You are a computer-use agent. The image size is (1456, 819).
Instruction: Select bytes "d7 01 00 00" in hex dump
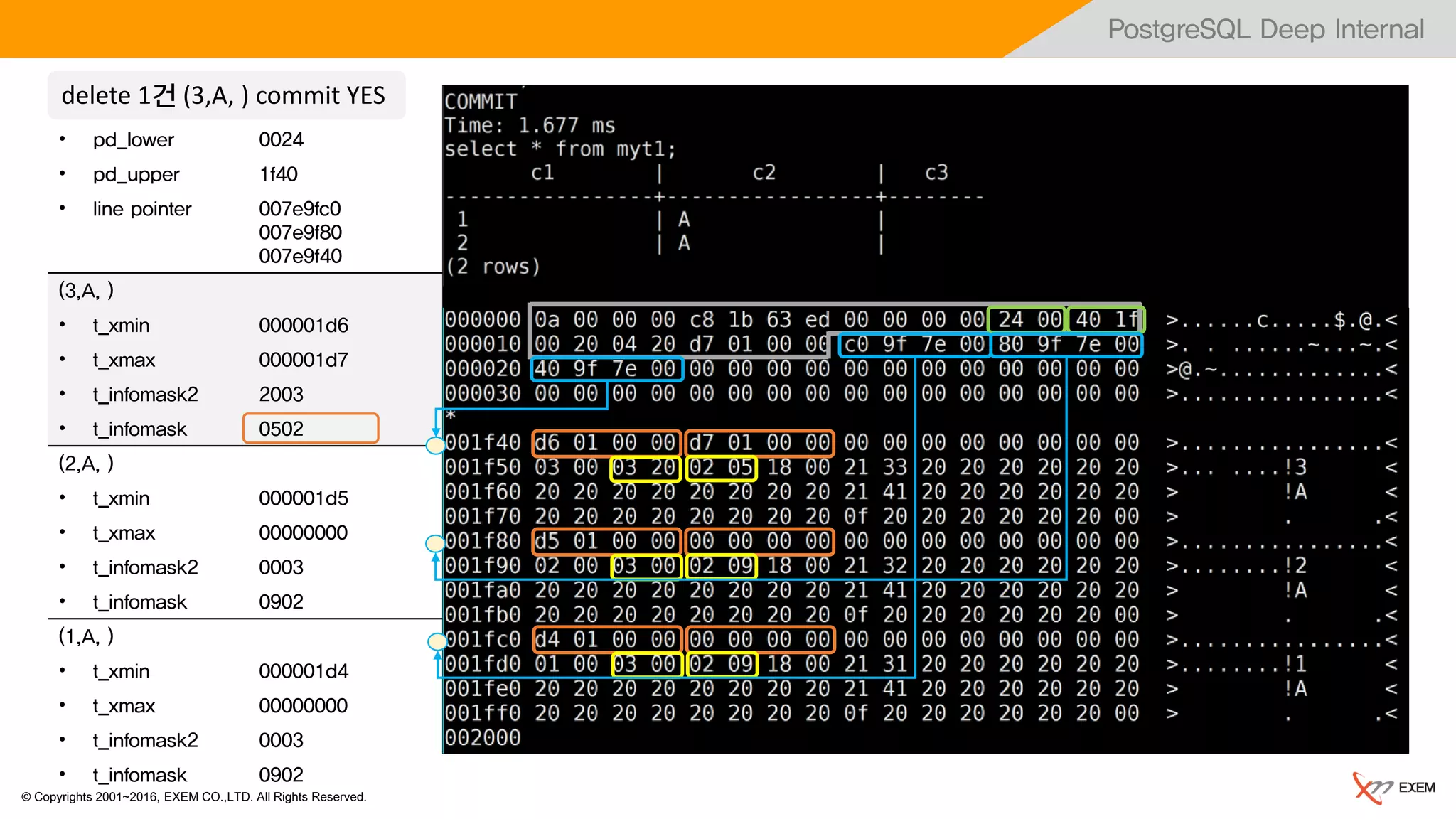(x=760, y=443)
